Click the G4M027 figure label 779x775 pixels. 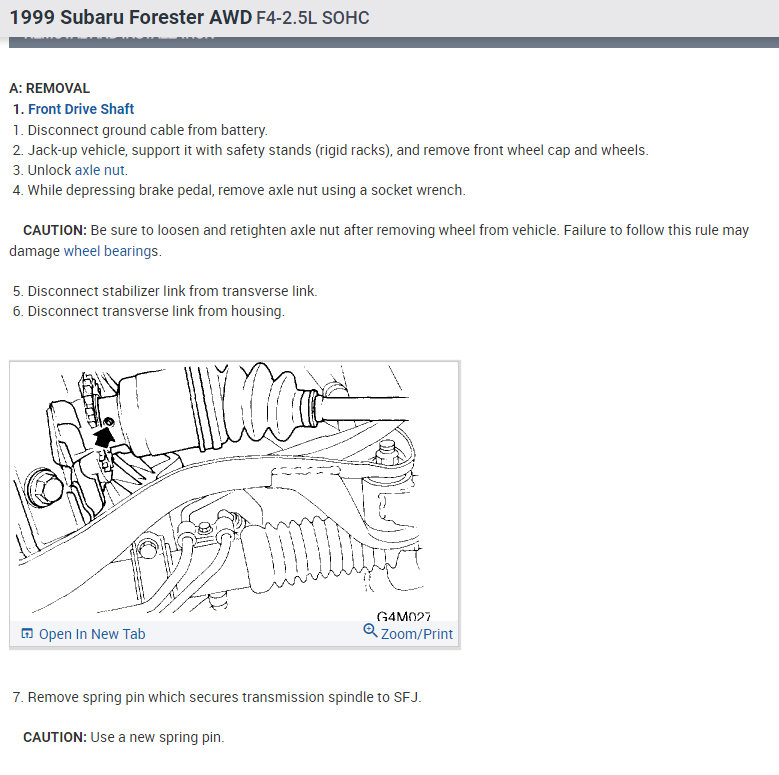point(403,617)
